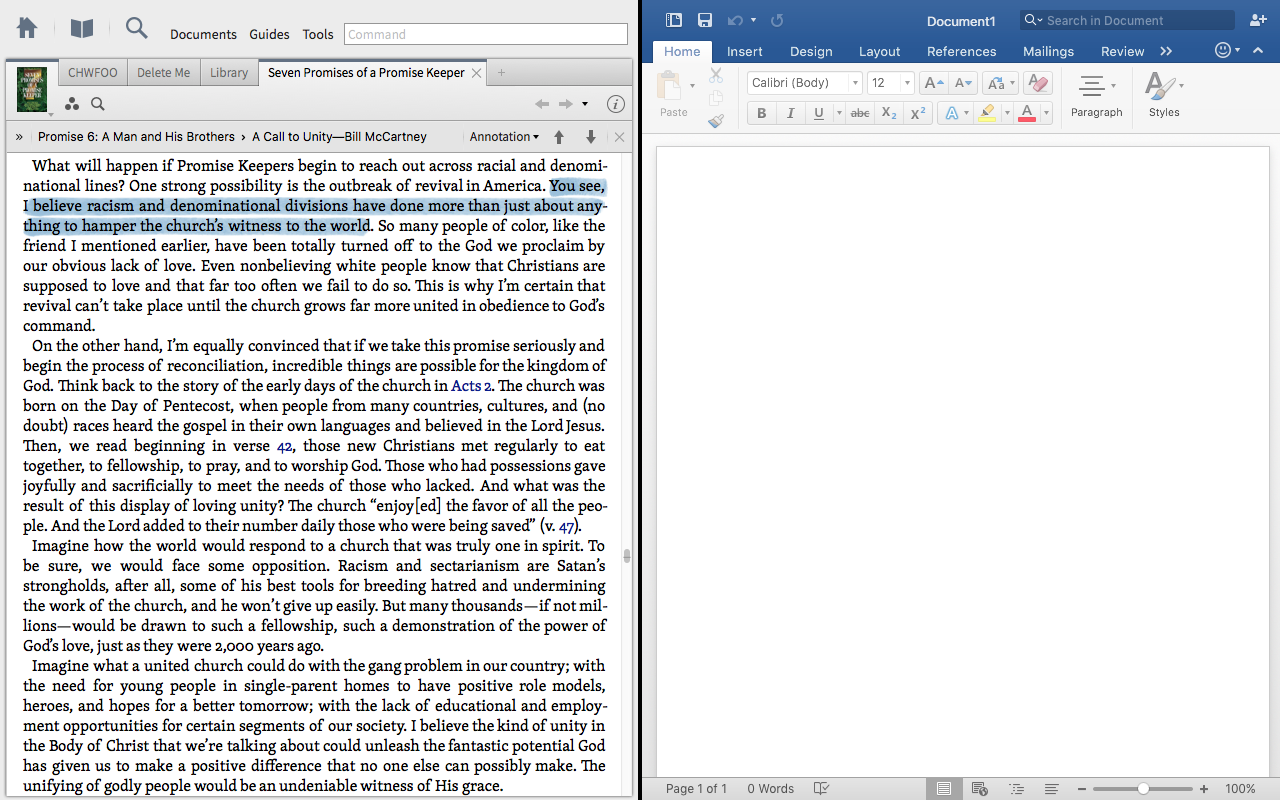
Task: Switch to the References ribbon tab
Action: (961, 51)
